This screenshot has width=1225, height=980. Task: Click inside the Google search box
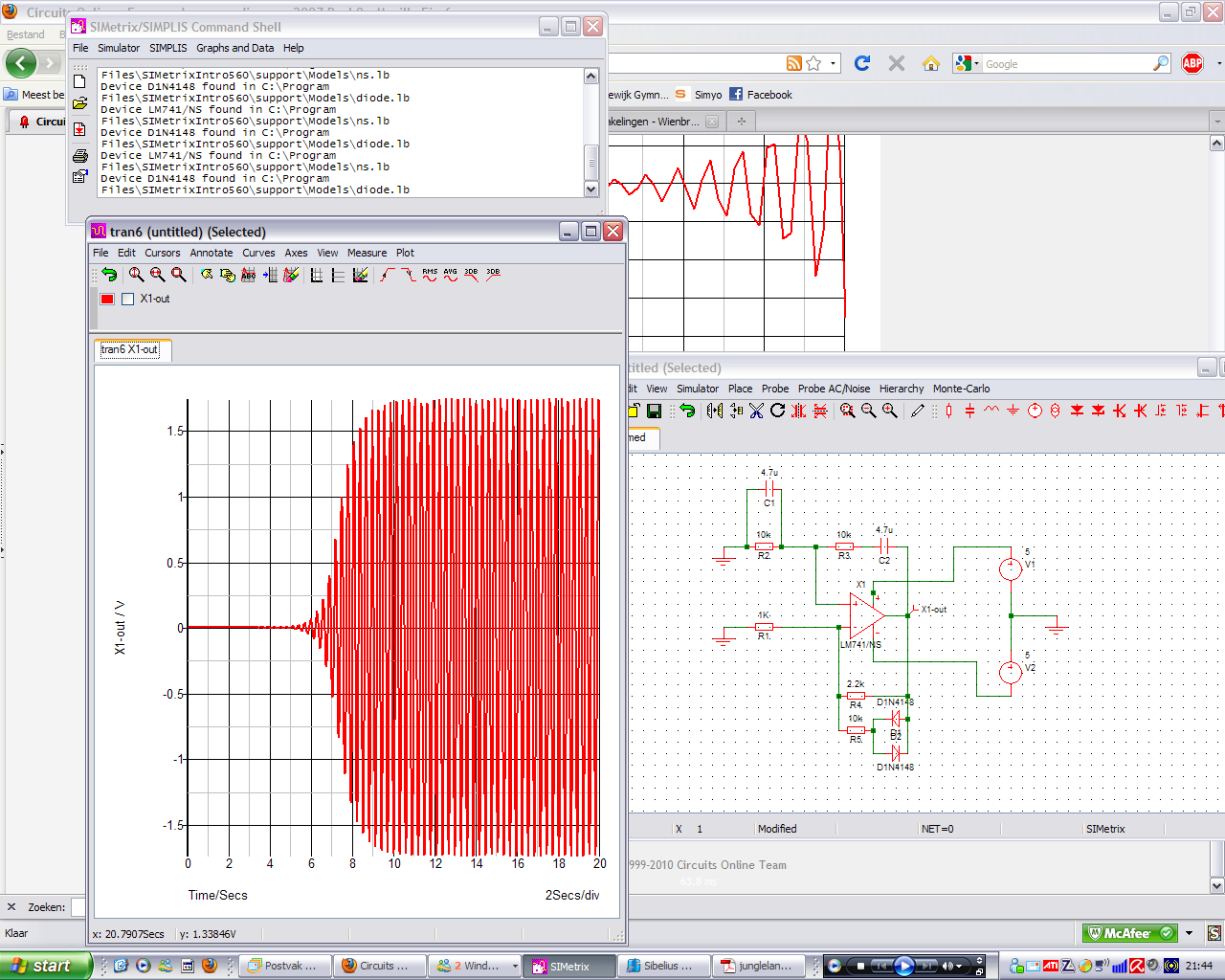[1062, 64]
